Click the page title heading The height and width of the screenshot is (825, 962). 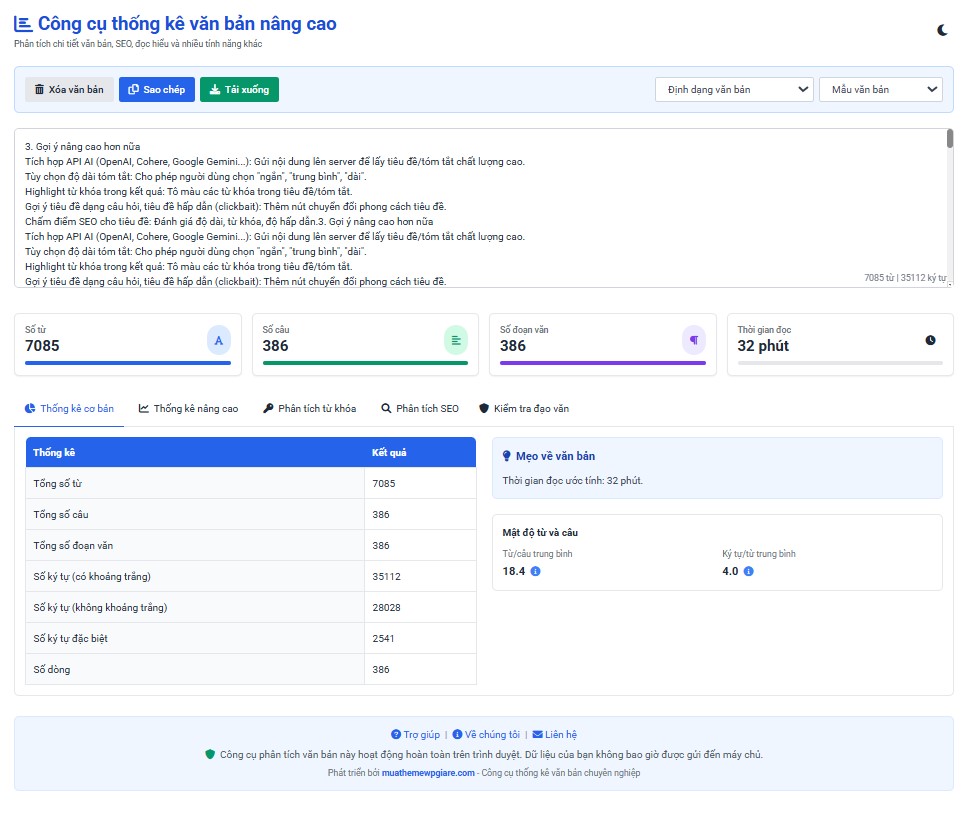(x=187, y=23)
